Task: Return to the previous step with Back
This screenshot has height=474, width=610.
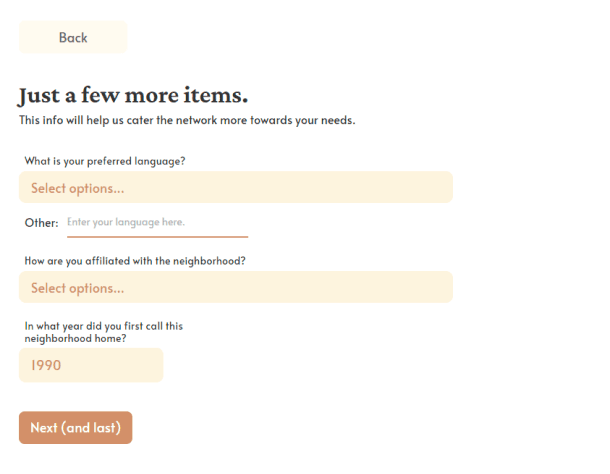Action: pos(73,37)
